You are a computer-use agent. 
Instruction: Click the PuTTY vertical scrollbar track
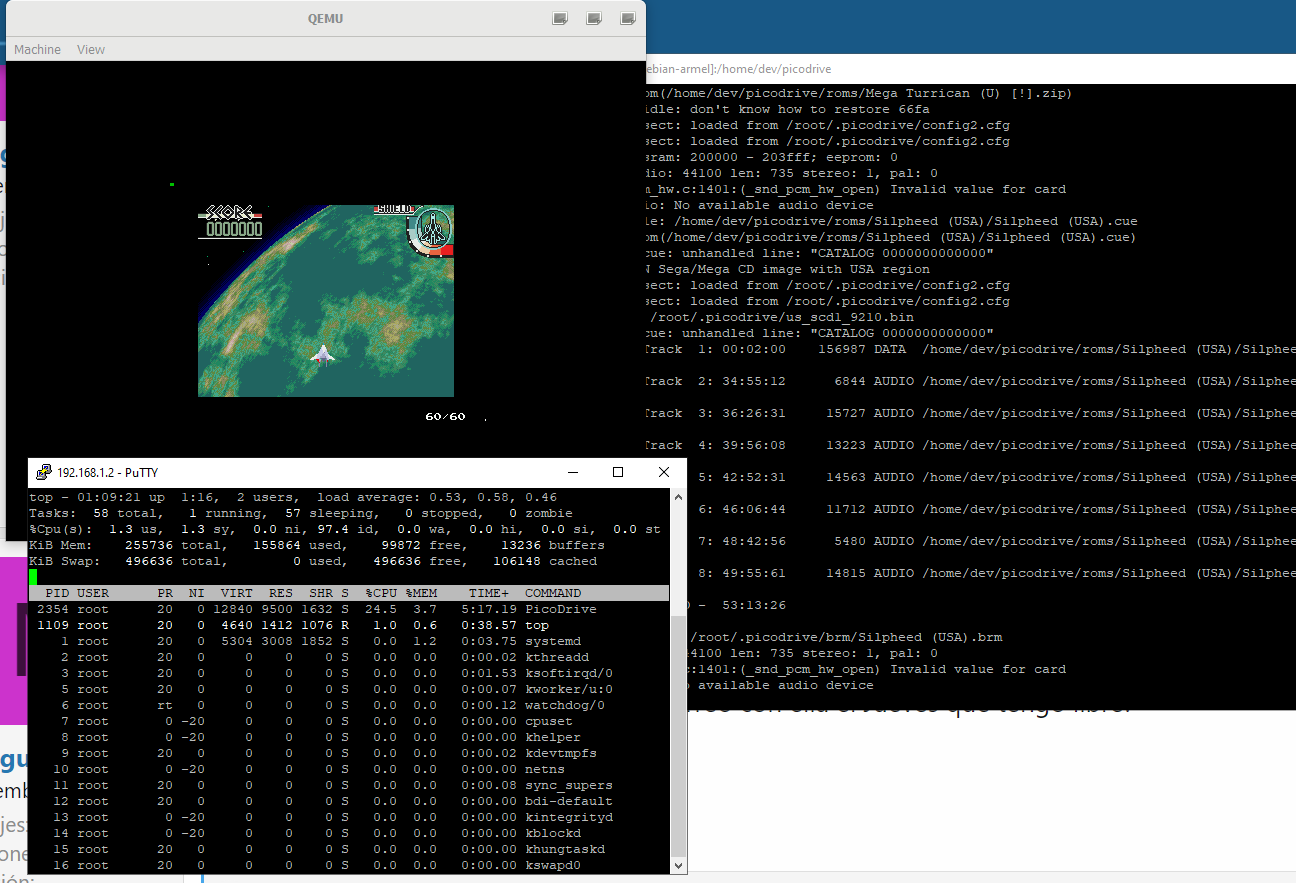(x=678, y=680)
